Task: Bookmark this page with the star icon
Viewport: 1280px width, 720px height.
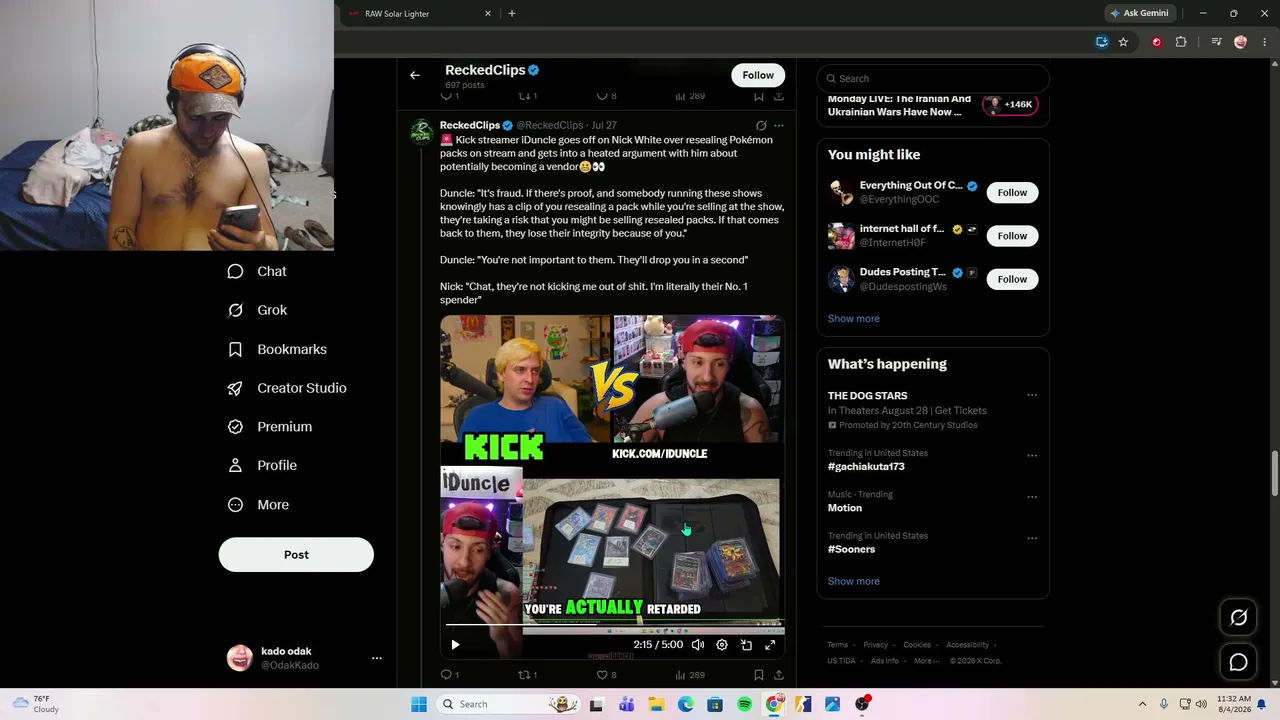Action: click(1123, 42)
